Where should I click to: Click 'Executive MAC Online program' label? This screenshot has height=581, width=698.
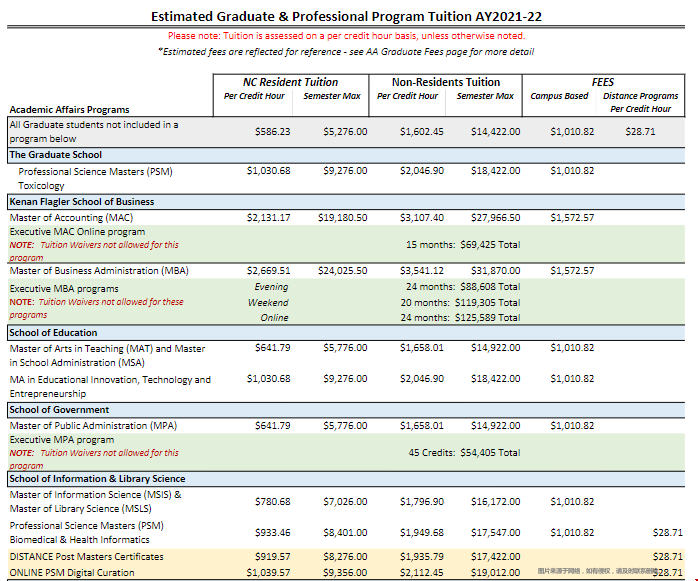(77, 232)
